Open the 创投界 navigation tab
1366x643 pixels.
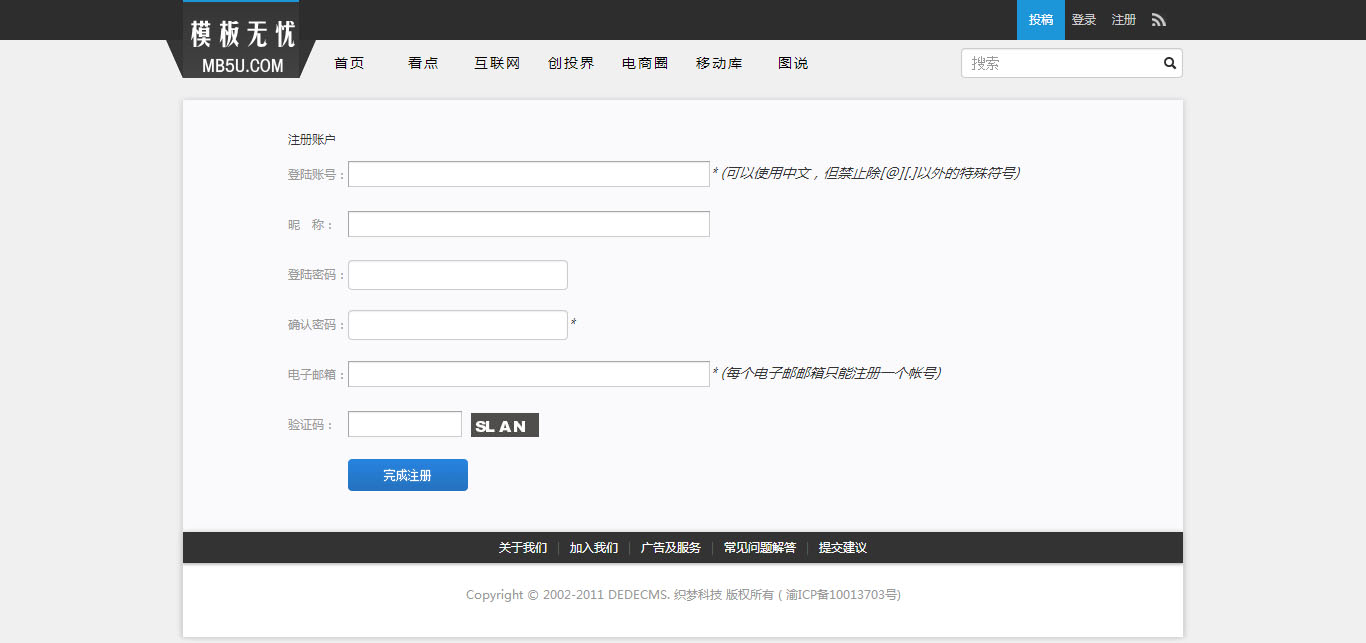pyautogui.click(x=571, y=63)
